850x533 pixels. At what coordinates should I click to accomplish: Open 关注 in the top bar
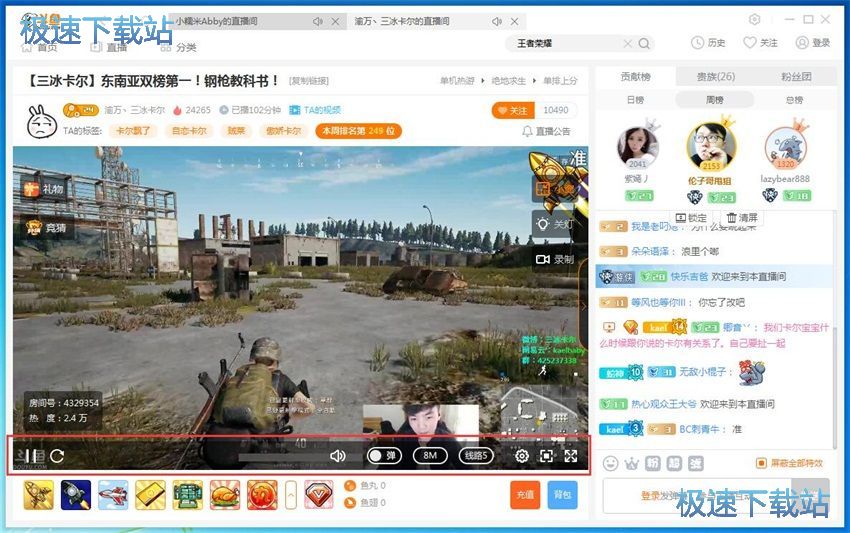[760, 43]
